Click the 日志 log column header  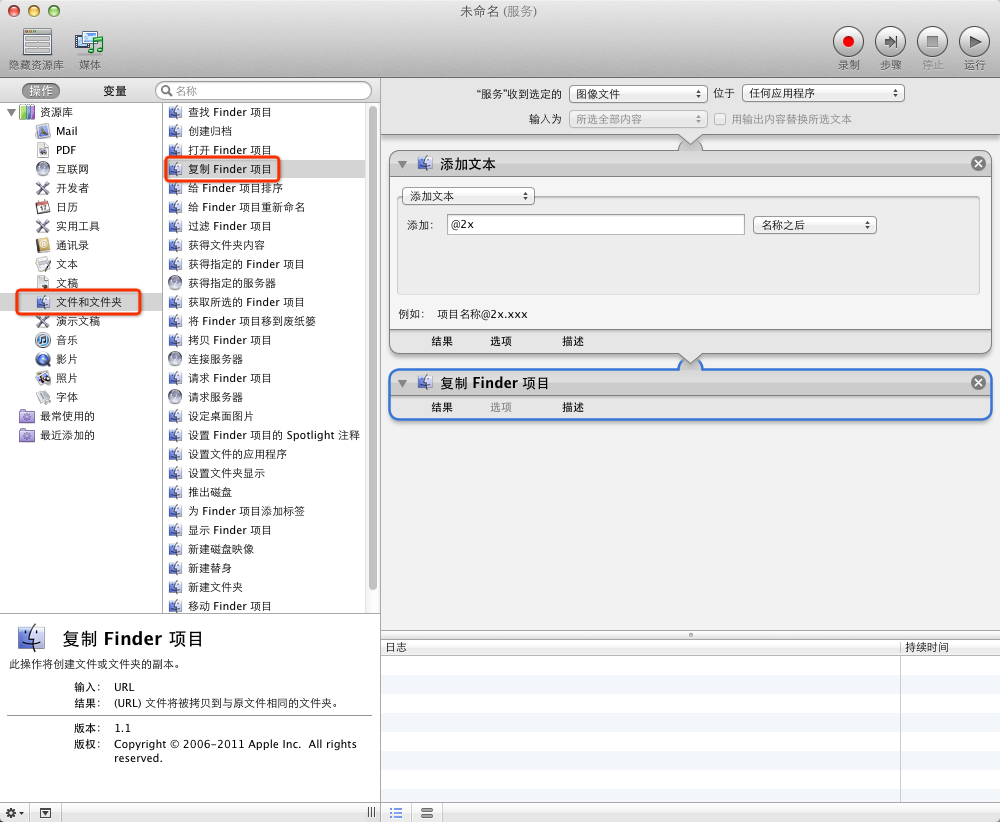pyautogui.click(x=640, y=647)
